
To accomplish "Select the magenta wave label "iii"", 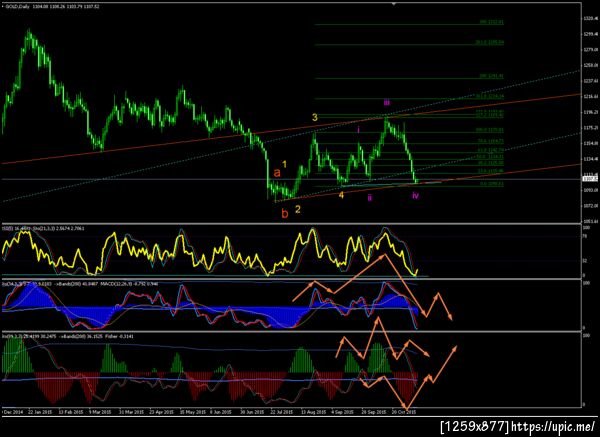I will pos(386,103).
